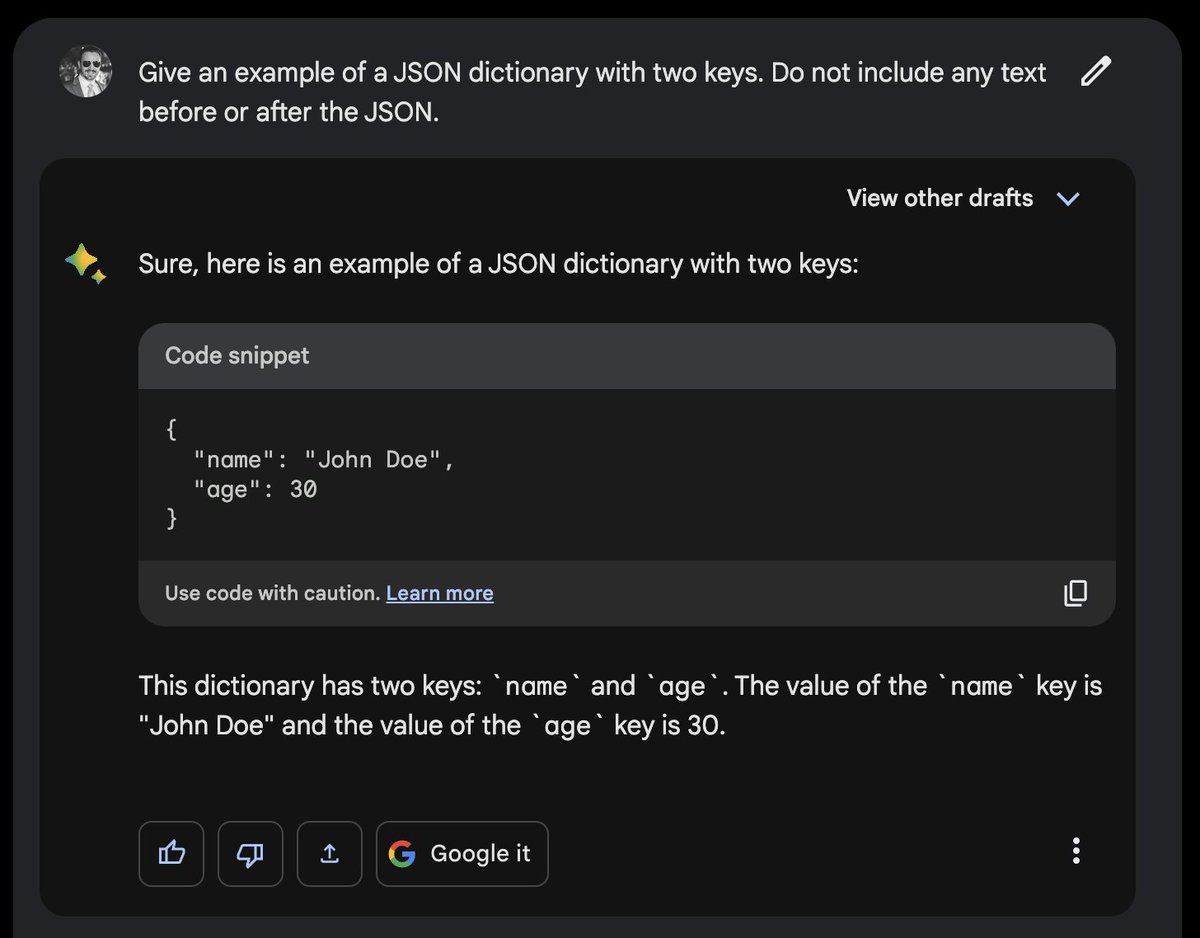Viewport: 1200px width, 938px height.
Task: Click the Code snippet header bar
Action: pos(626,356)
